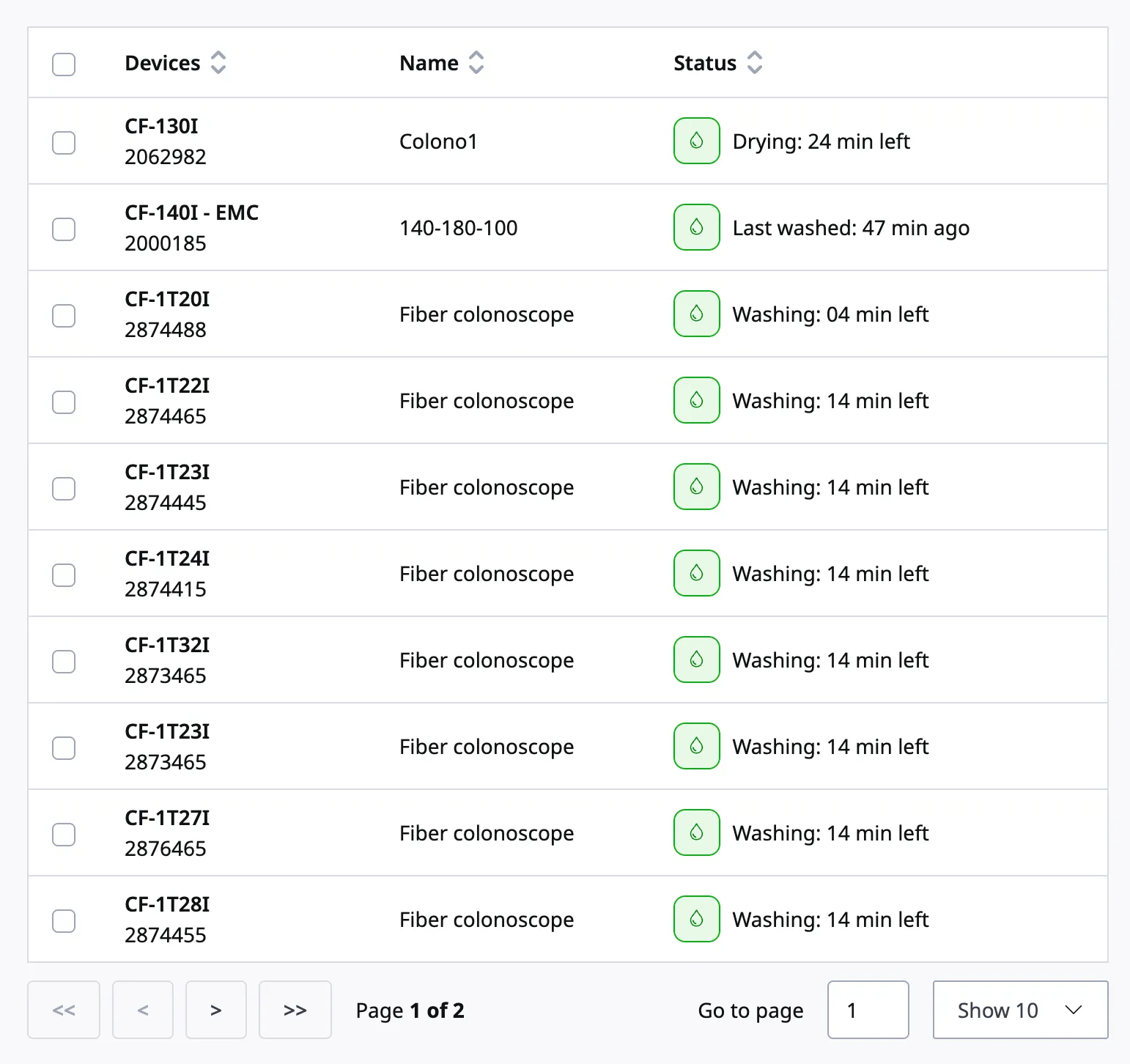Open the Show 10 dropdown
1130x1064 pixels.
1019,1010
